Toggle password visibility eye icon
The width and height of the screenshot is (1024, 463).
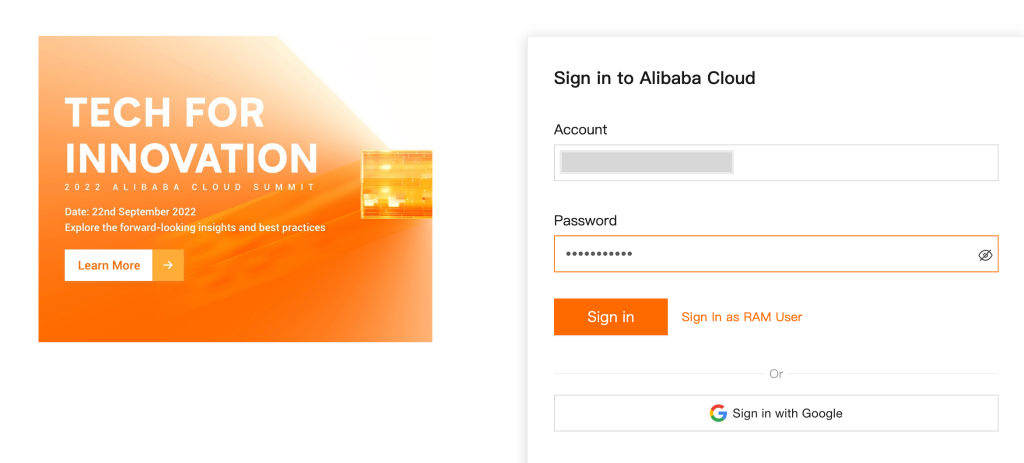[x=985, y=255]
